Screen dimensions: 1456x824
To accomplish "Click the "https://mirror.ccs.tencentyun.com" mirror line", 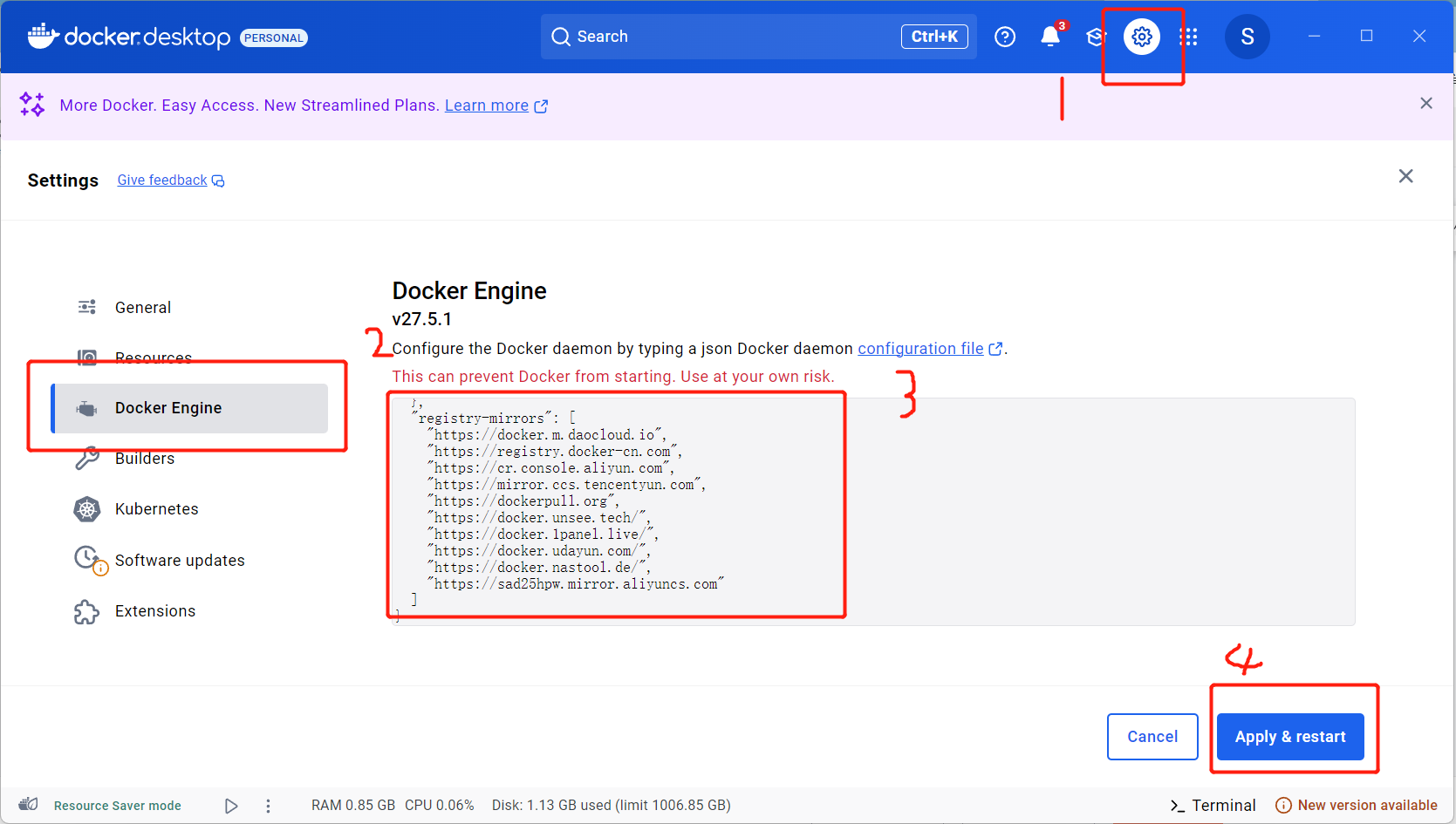I will [x=566, y=485].
